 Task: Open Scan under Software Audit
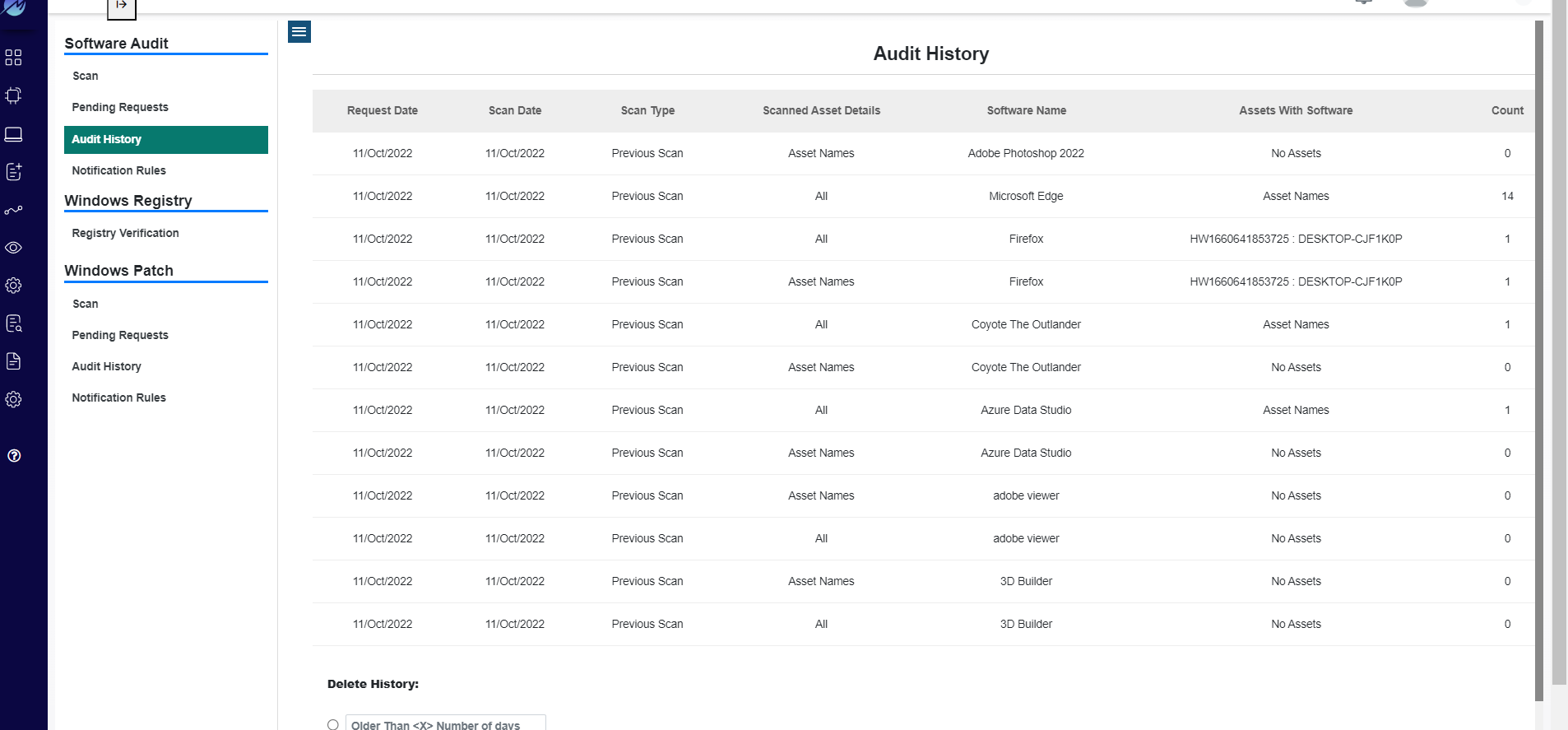(85, 76)
